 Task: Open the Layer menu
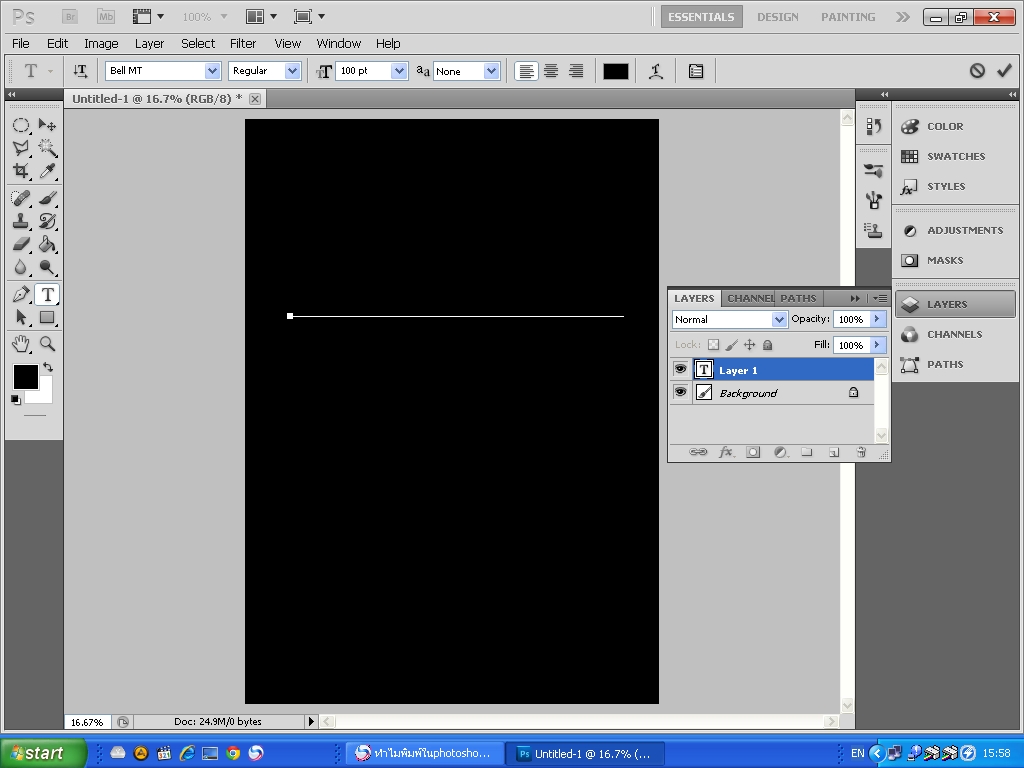(150, 43)
